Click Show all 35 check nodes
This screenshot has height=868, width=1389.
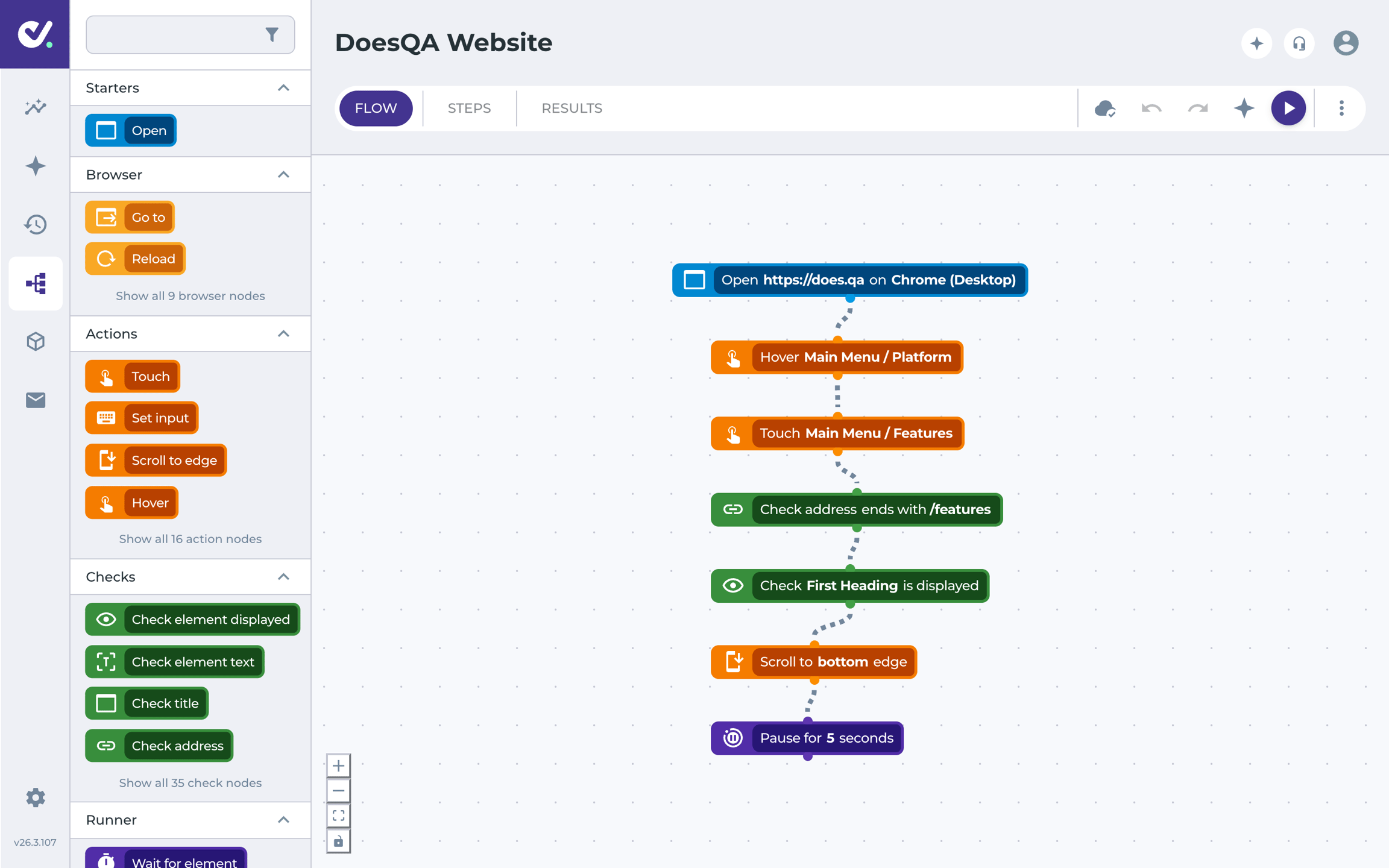(x=191, y=783)
